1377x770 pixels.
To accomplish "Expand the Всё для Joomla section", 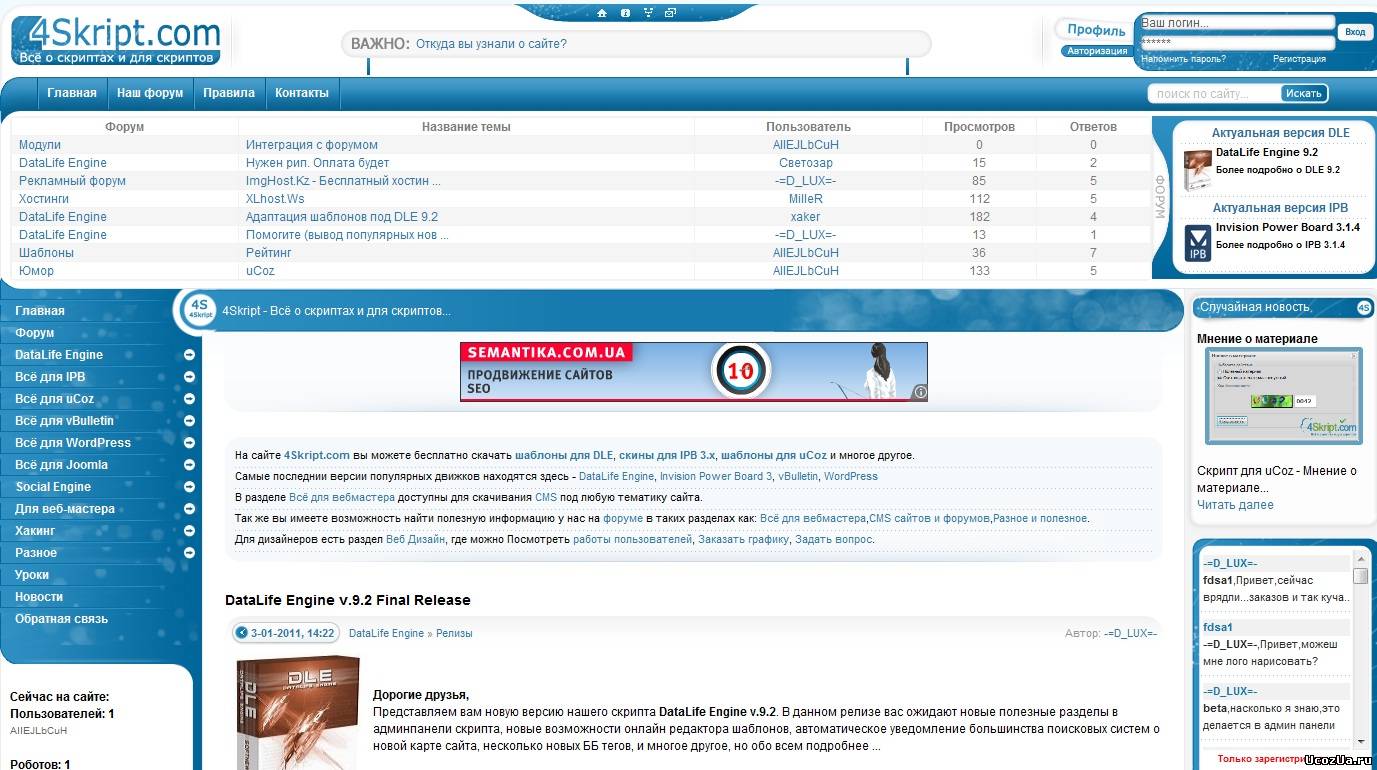I will pos(189,465).
